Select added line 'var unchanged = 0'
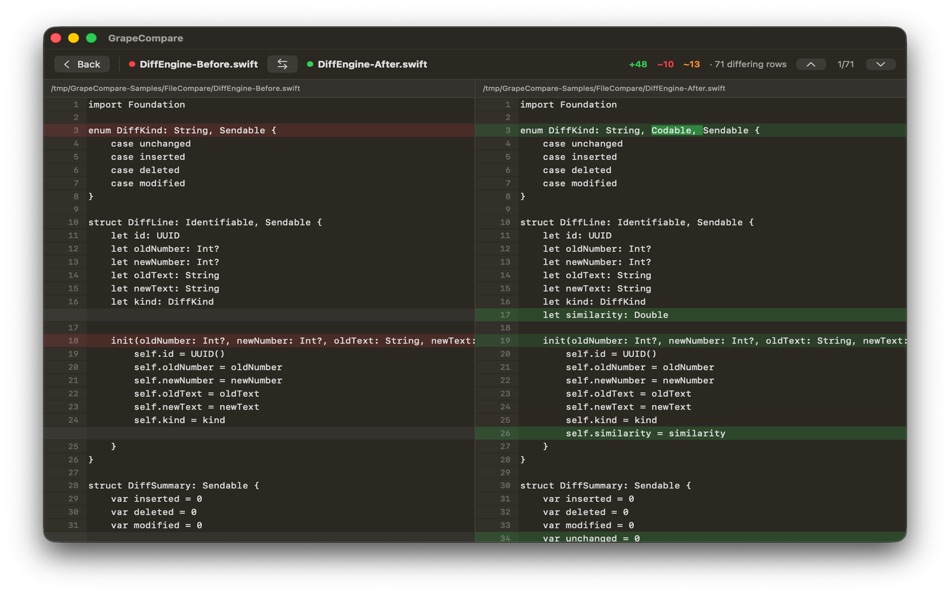The height and width of the screenshot is (594, 950). tap(691, 538)
